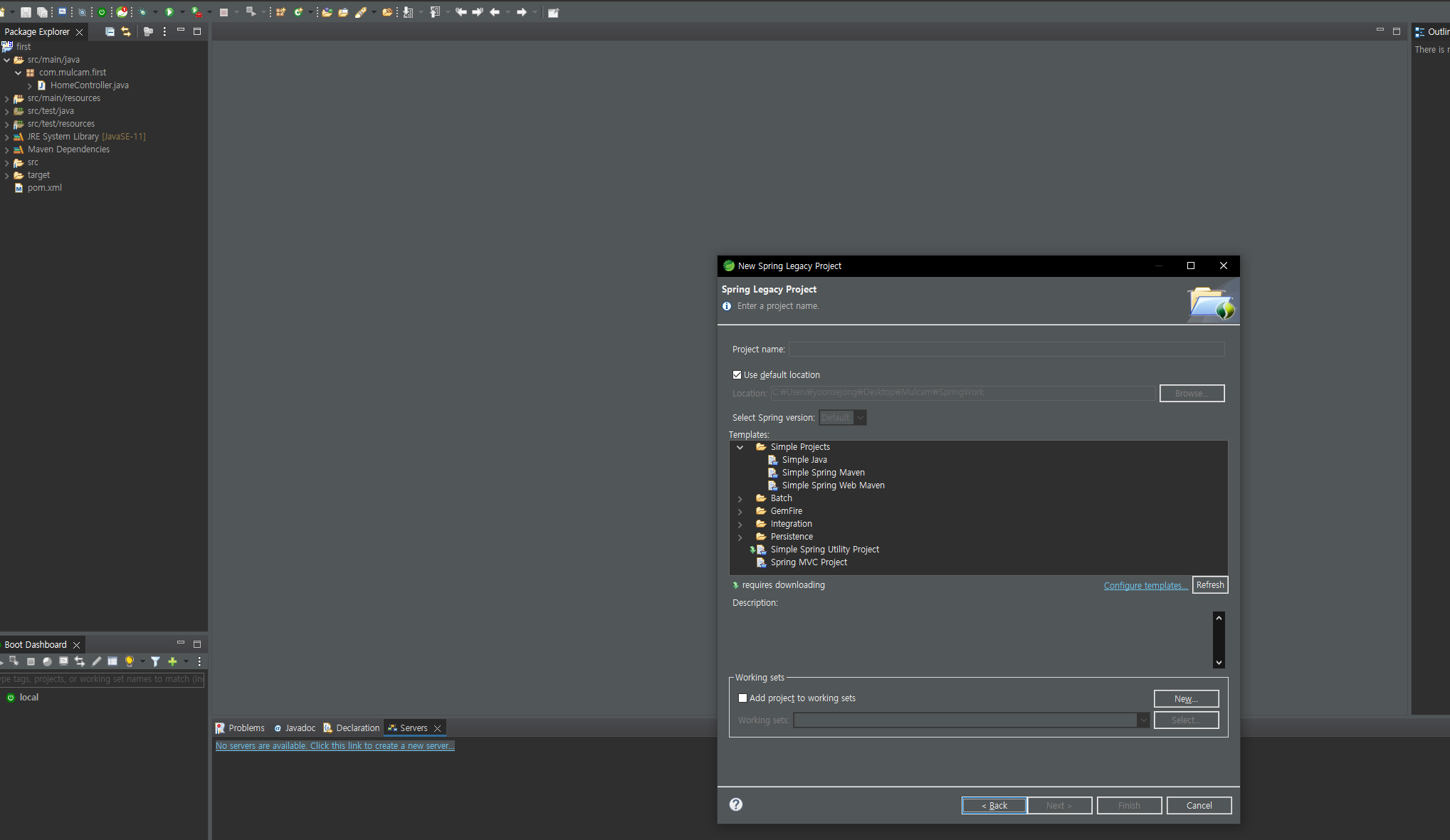Select the Spring MVC Project template
Viewport: 1450px width, 840px height.
[x=809, y=562]
